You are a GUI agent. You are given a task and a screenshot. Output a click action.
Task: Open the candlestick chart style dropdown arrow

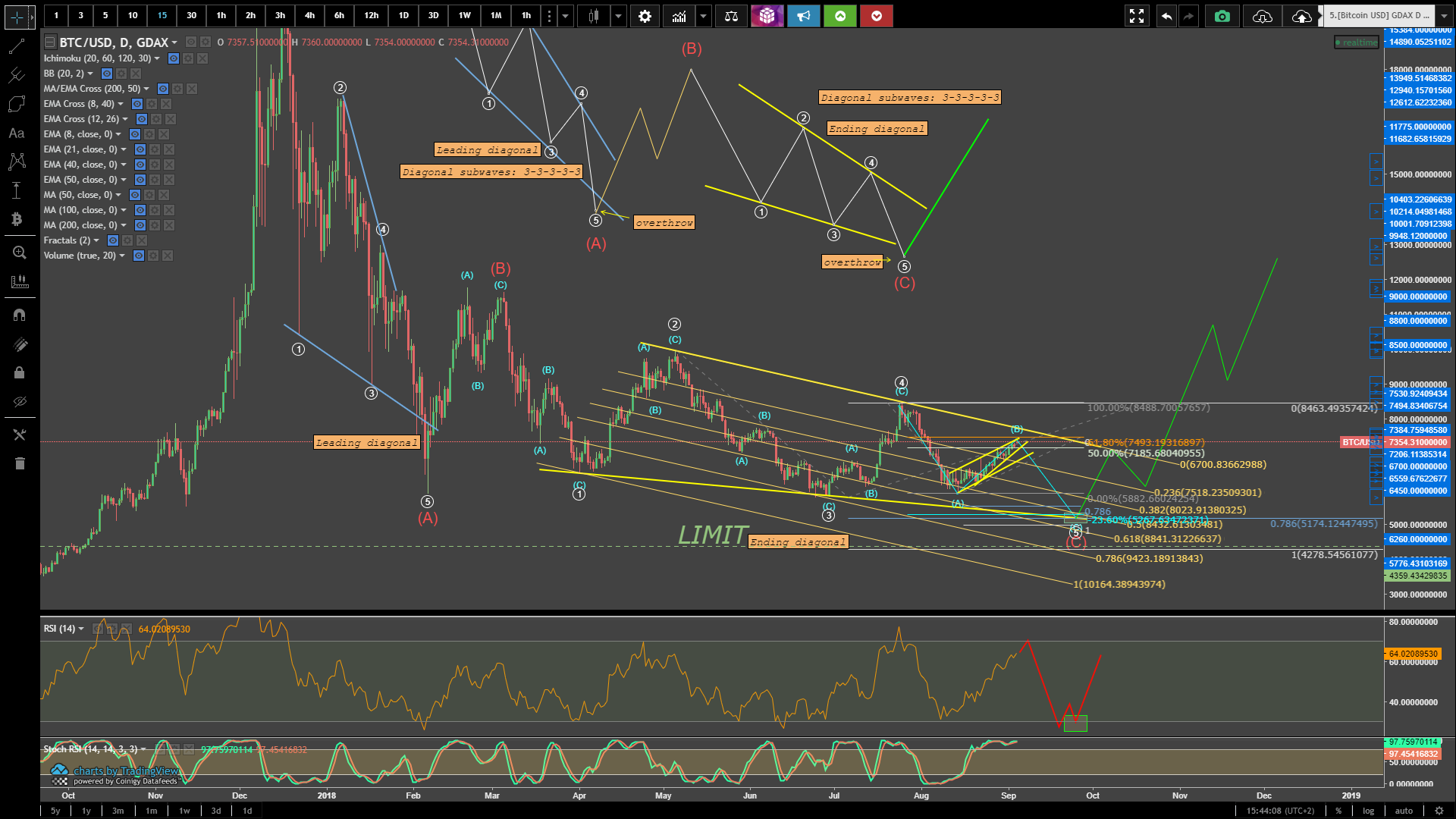[x=619, y=16]
